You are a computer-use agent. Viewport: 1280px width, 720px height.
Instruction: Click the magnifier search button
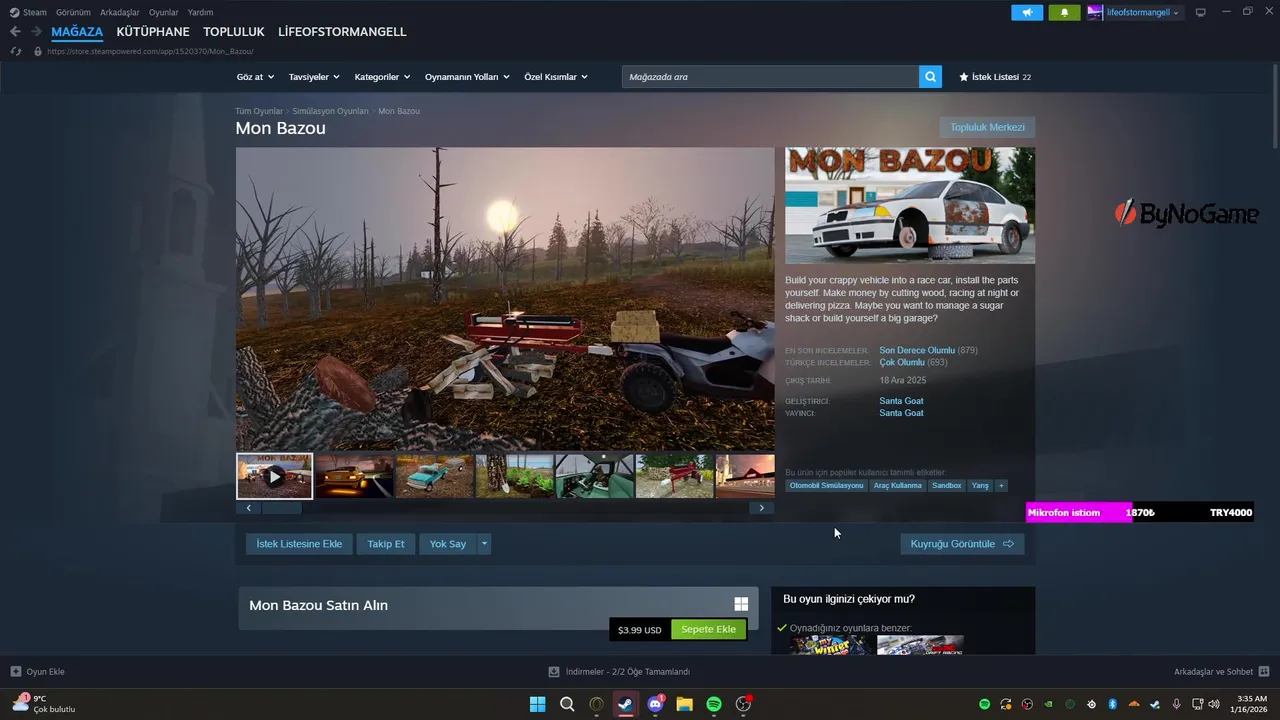(930, 77)
